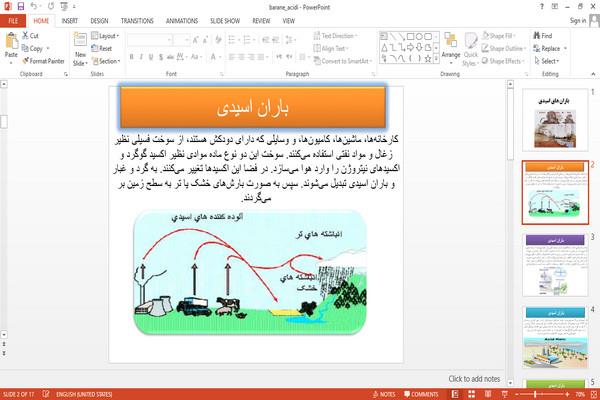600x400 pixels.
Task: Click the 'Click to add notes' area
Action: coord(474,379)
